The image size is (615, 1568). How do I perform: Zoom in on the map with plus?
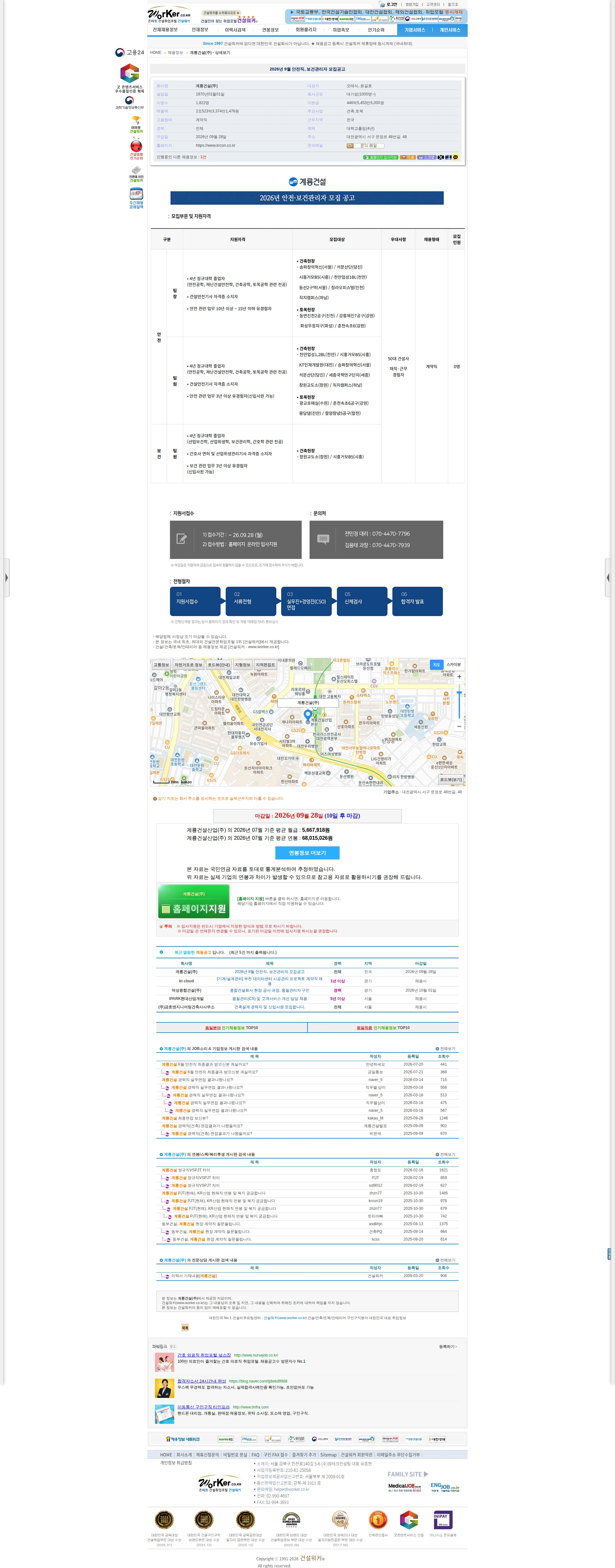(x=459, y=677)
